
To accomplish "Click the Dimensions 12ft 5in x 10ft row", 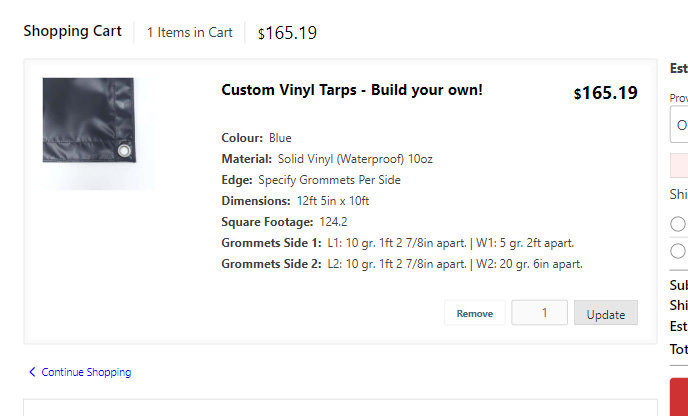I will 295,201.
